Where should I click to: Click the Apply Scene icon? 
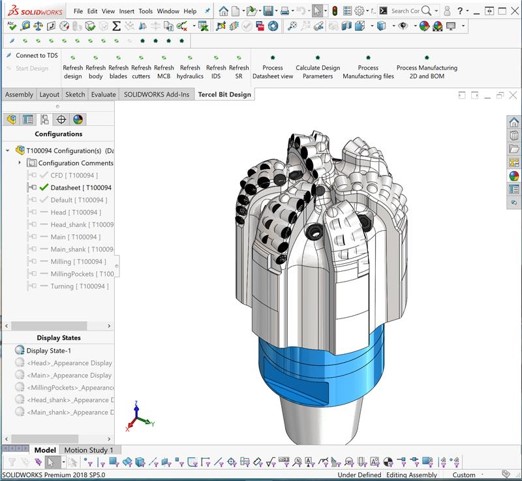[x=437, y=26]
